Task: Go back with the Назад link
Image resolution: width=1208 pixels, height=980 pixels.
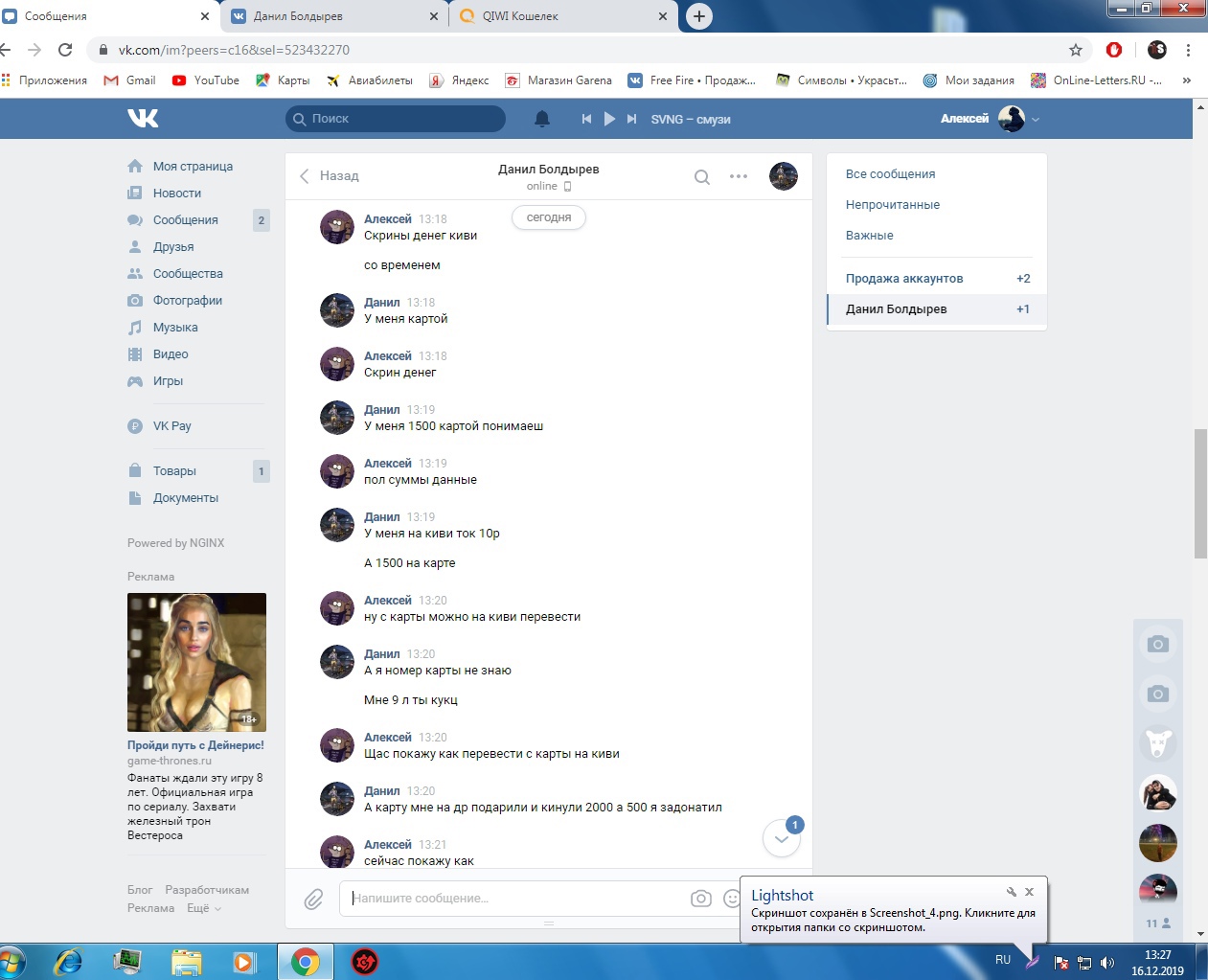Action: coord(330,176)
